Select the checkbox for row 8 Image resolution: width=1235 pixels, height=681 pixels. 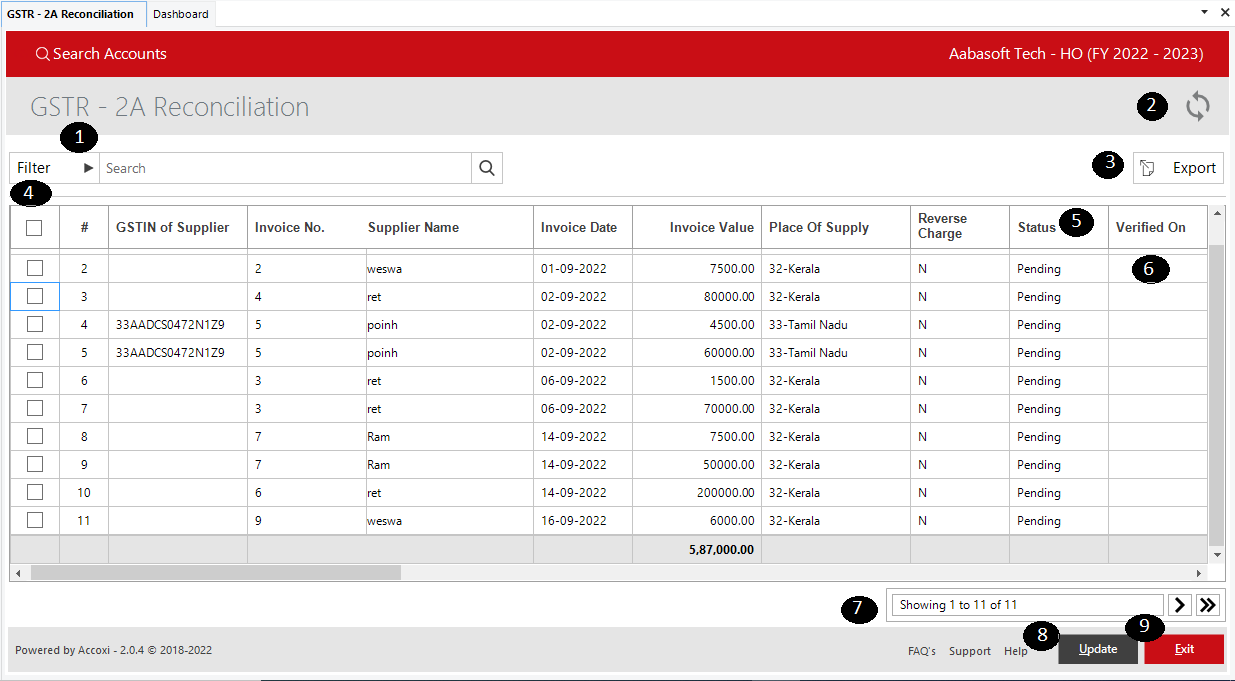(x=35, y=436)
